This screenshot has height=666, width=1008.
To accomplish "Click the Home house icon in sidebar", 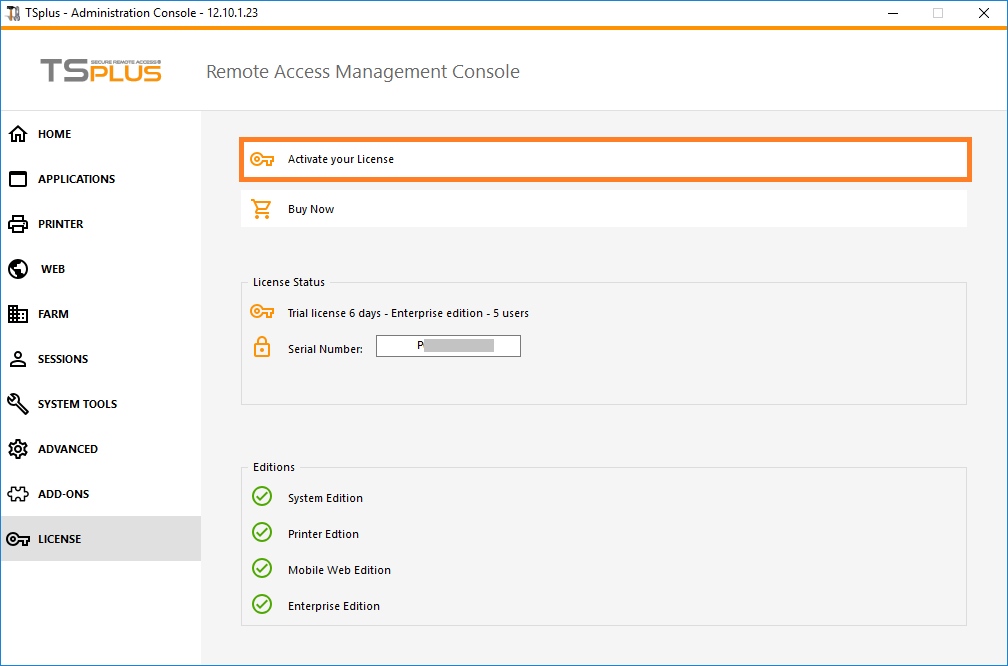I will point(18,134).
